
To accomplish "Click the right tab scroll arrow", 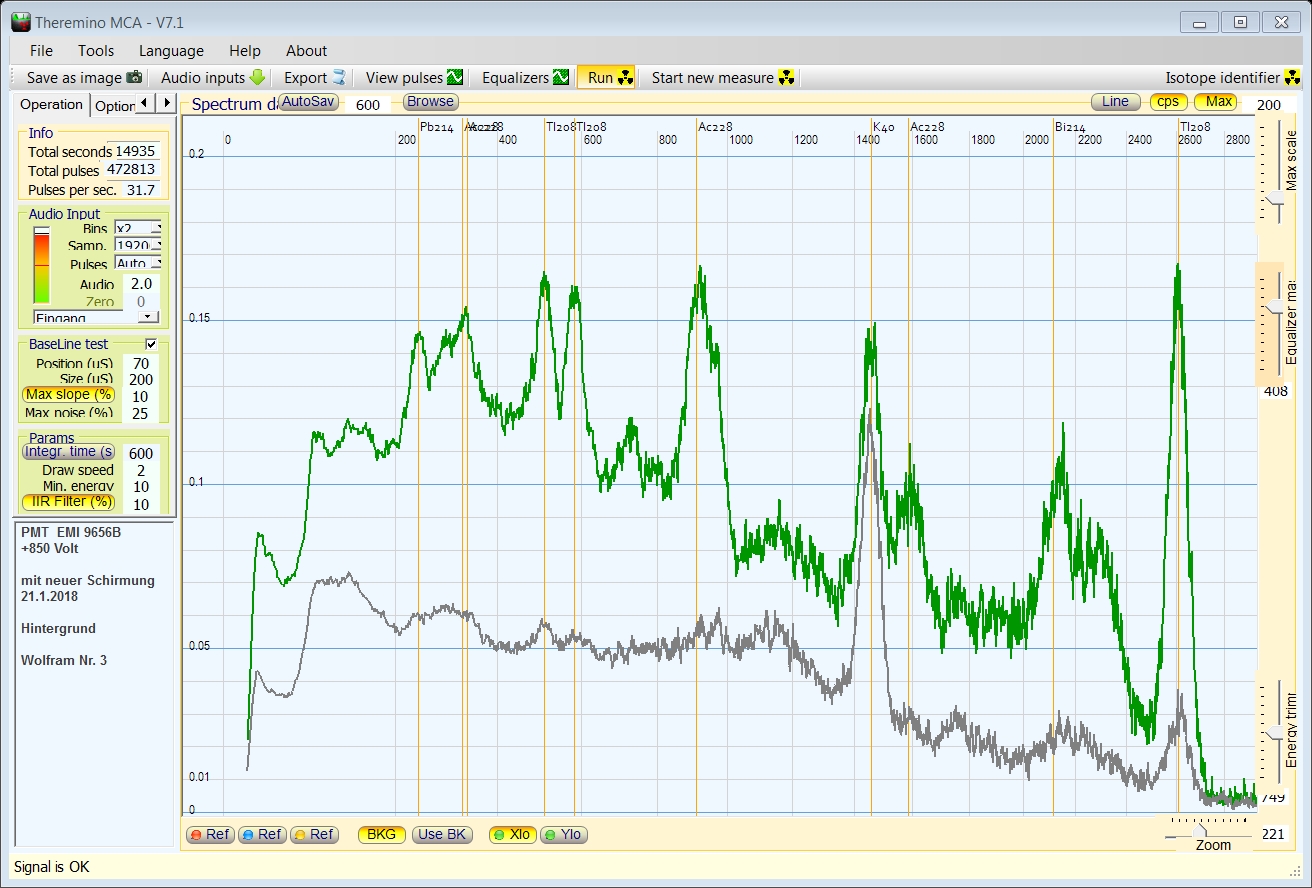I will pos(166,103).
